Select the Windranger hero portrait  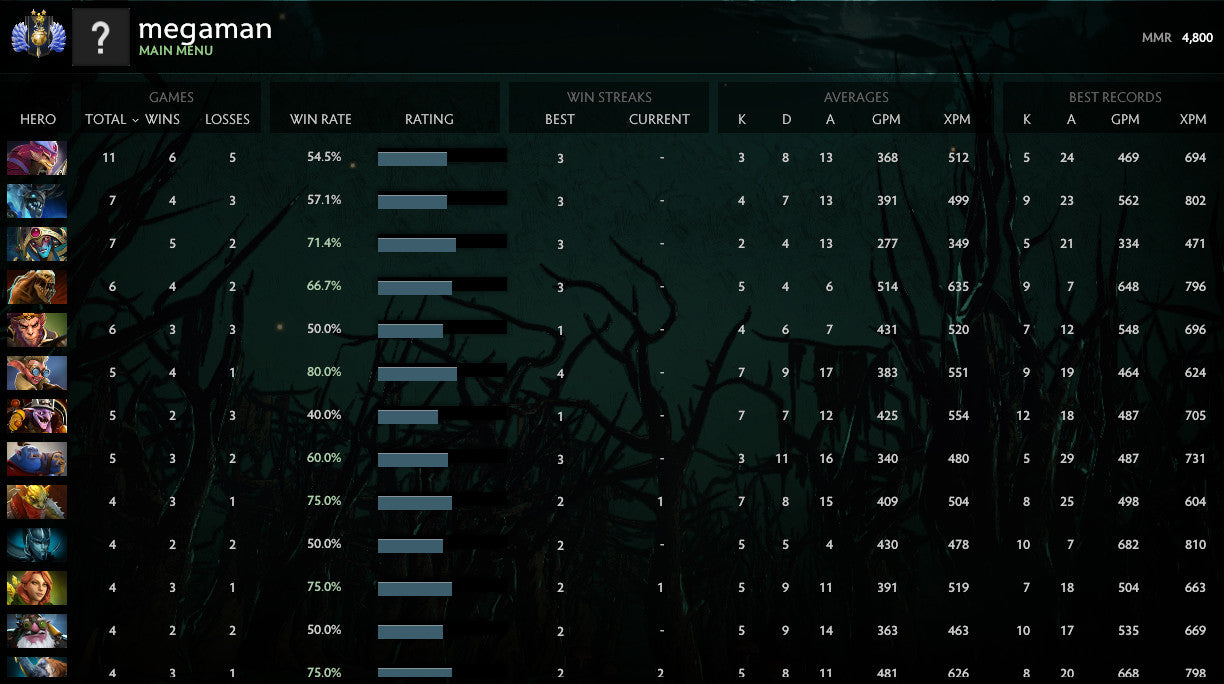37,588
